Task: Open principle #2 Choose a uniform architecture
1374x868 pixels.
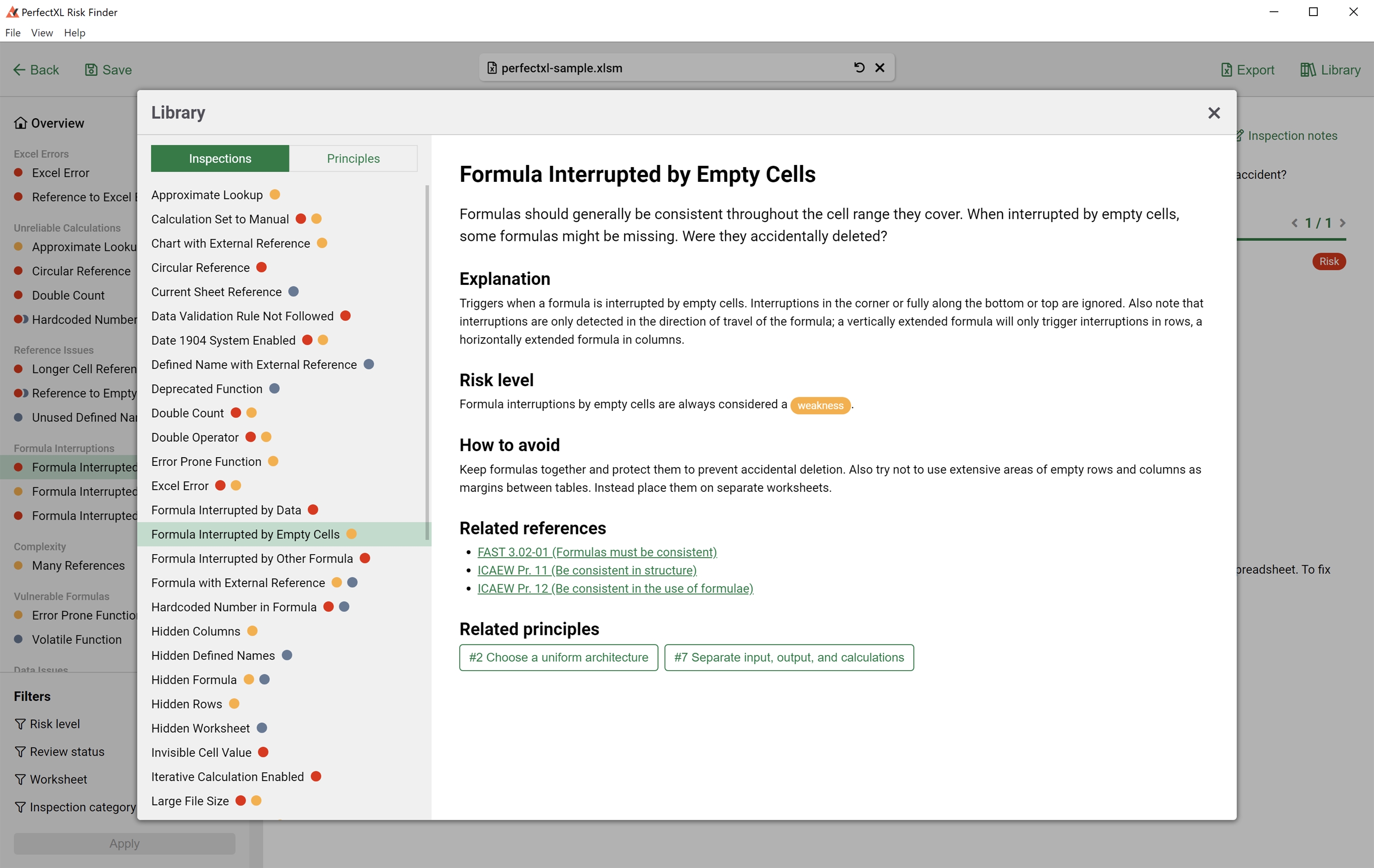Action: tap(558, 657)
